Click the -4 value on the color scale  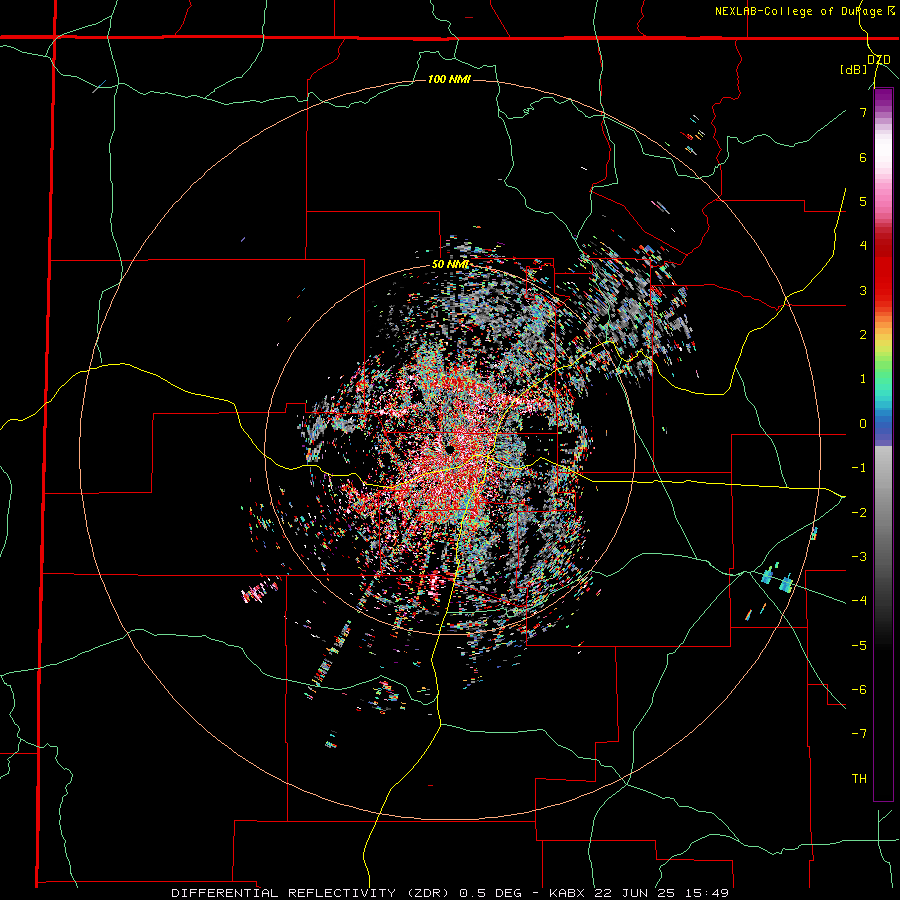[x=859, y=600]
